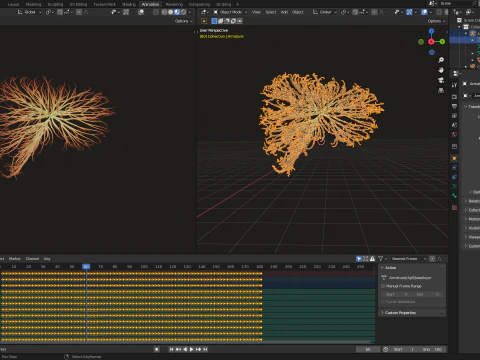Select solid shading in left viewport
Screen dimensions: 480x360
(170, 12)
